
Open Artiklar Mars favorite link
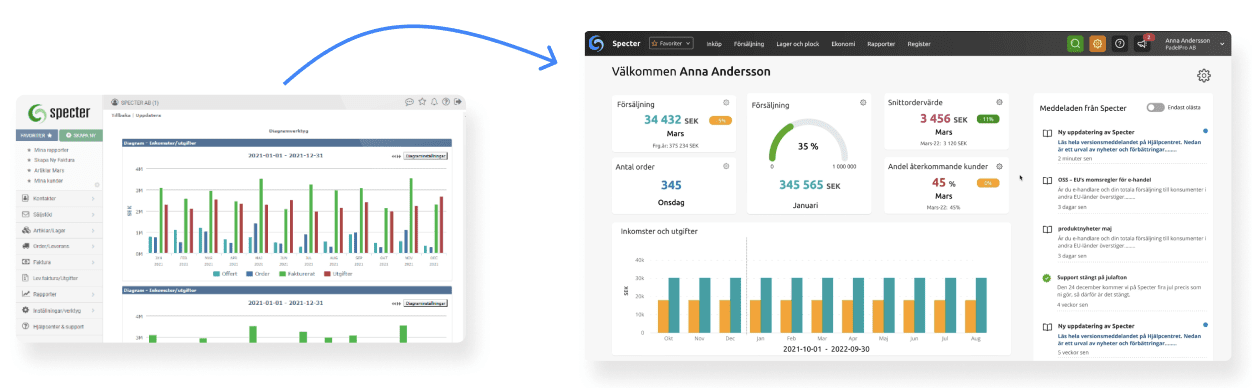pos(49,170)
